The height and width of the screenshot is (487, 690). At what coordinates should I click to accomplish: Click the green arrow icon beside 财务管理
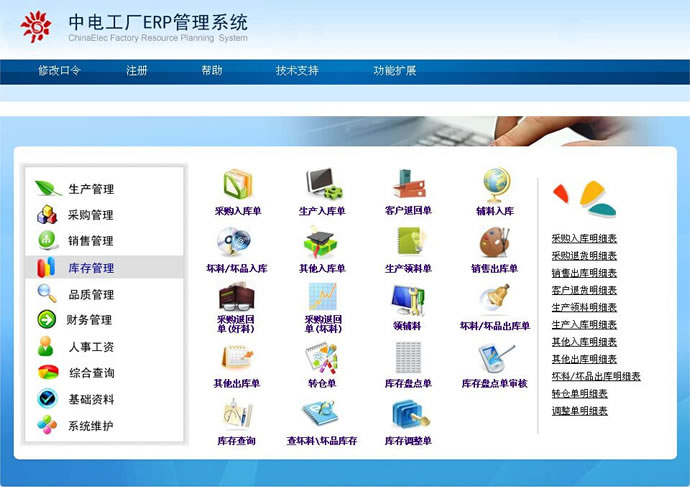coord(47,319)
